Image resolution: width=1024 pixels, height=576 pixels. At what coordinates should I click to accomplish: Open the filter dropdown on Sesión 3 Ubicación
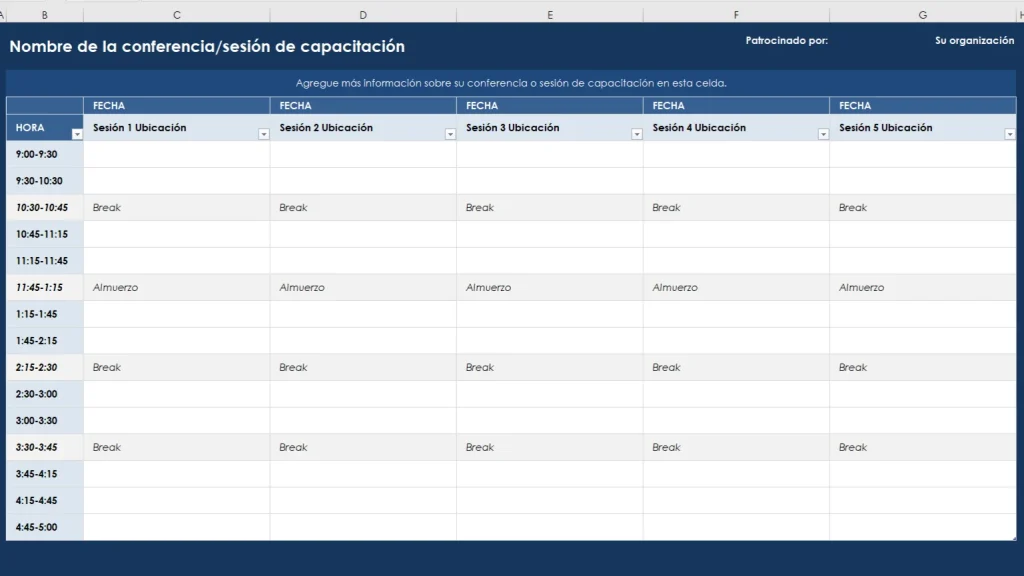[636, 132]
